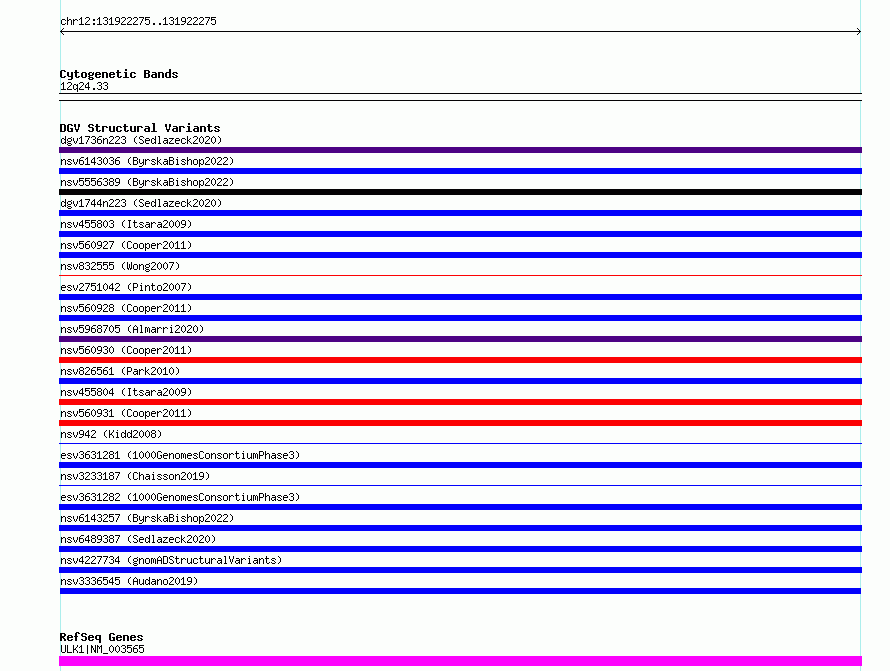The width and height of the screenshot is (890, 671).
Task: Click the blue bar under nsv455803
Action: coord(460,234)
